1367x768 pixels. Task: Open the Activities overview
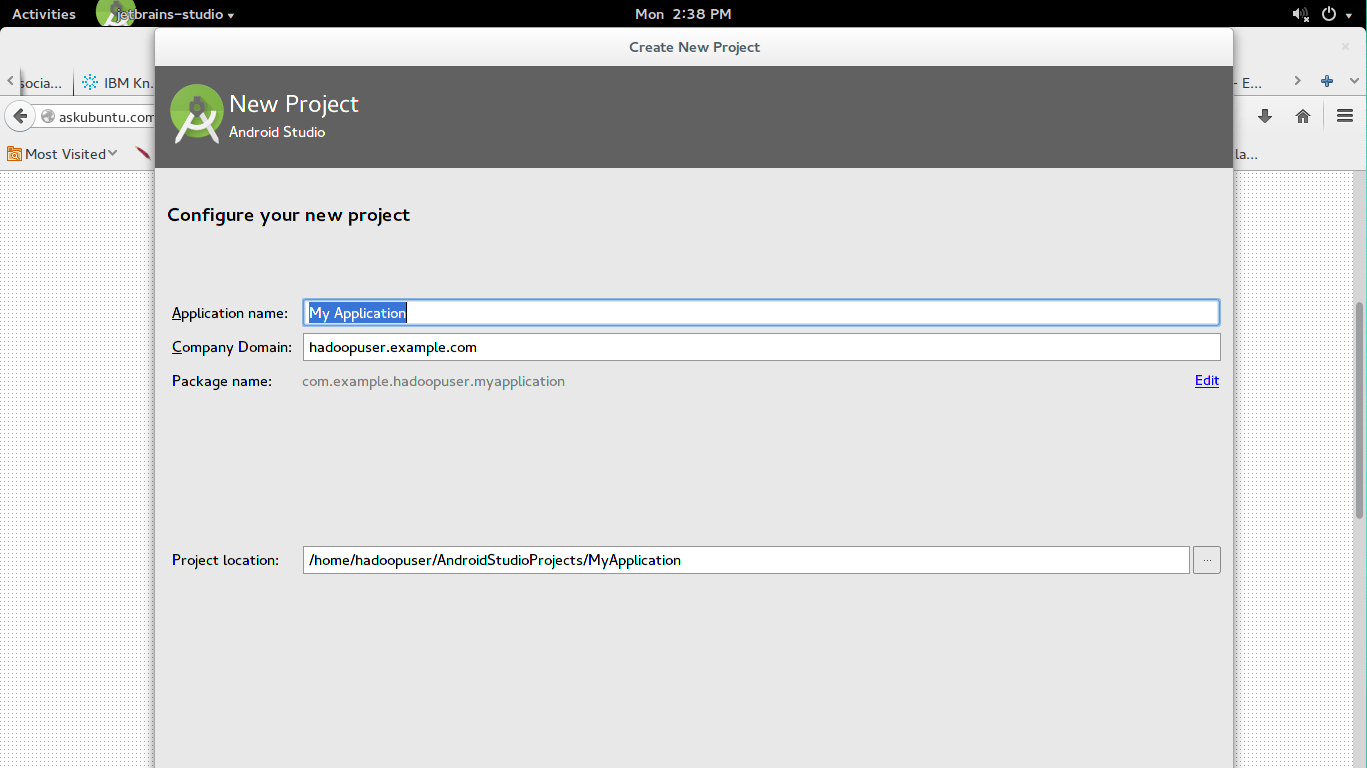click(44, 14)
